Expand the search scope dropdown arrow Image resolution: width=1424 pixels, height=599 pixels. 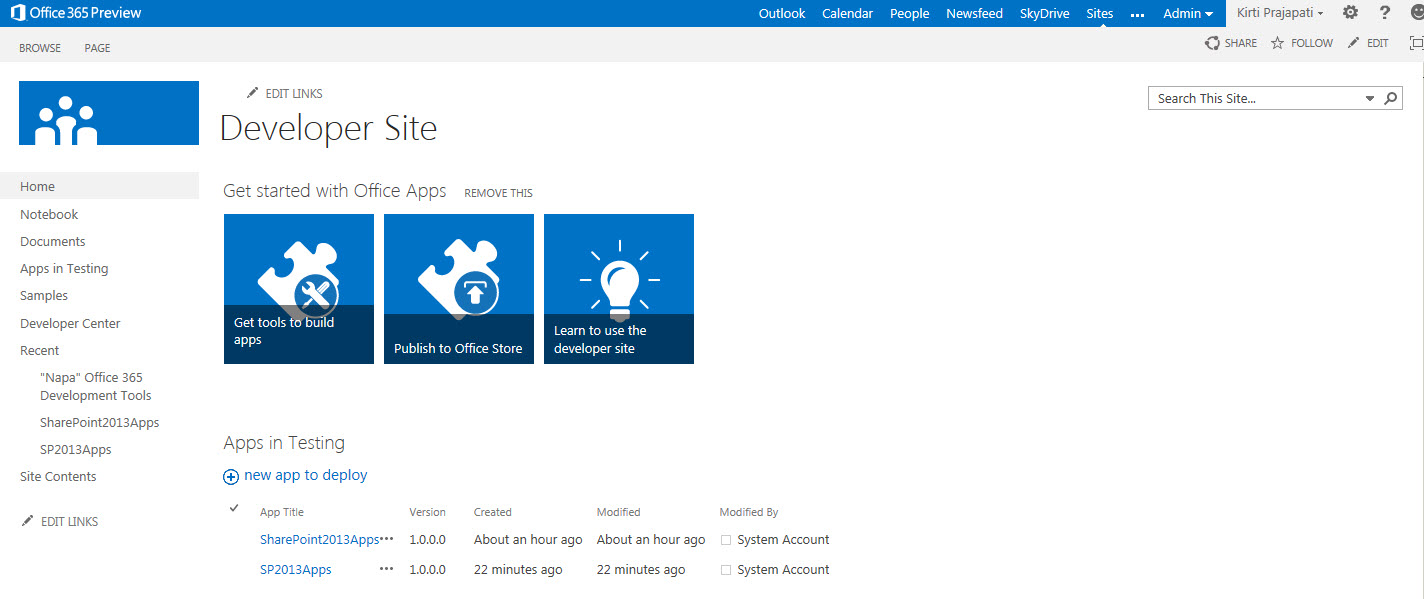1370,98
